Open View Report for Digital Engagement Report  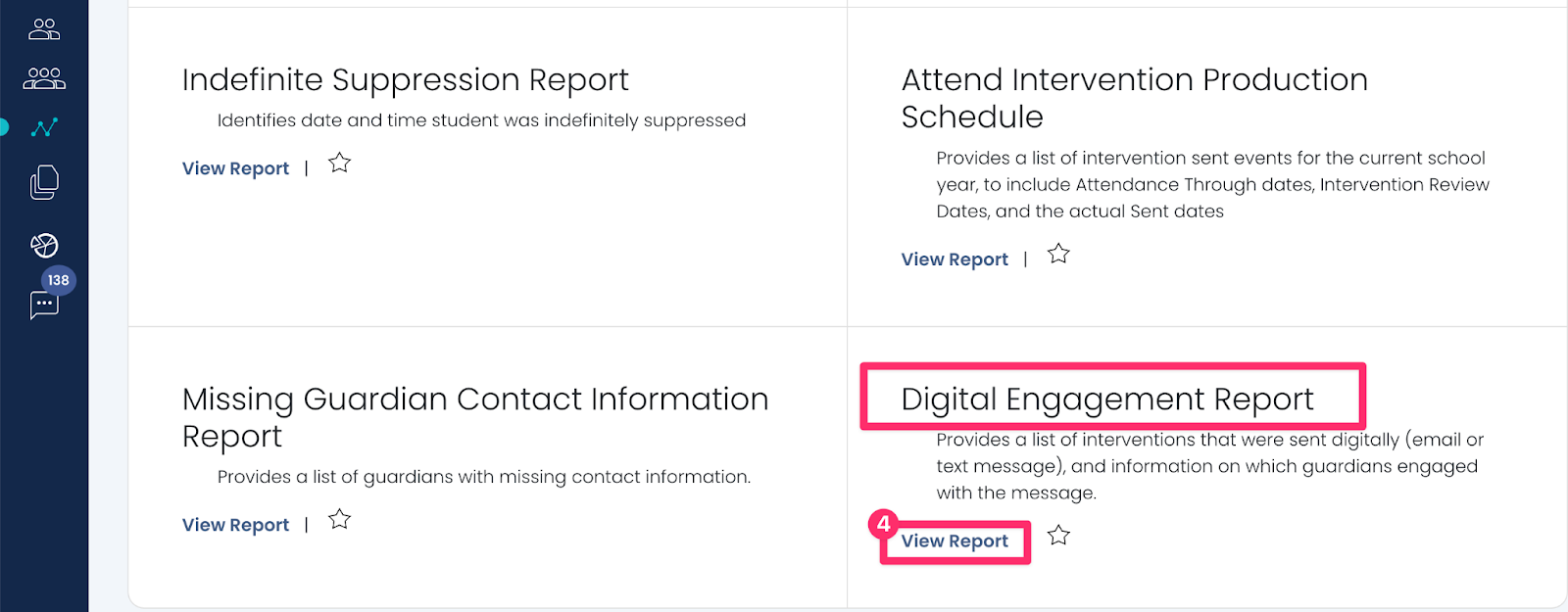(x=955, y=541)
